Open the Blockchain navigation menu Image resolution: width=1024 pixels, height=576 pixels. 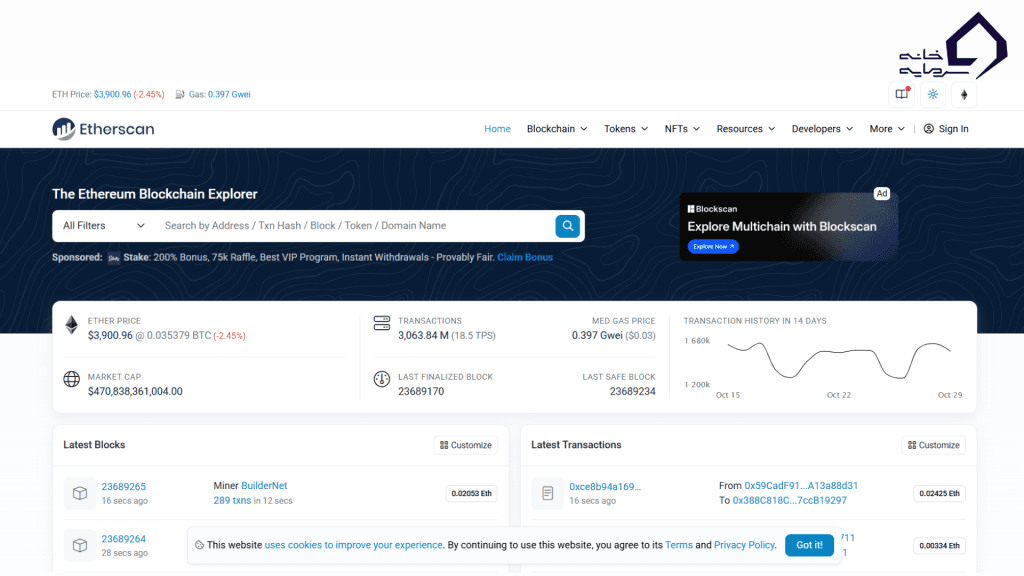(556, 128)
